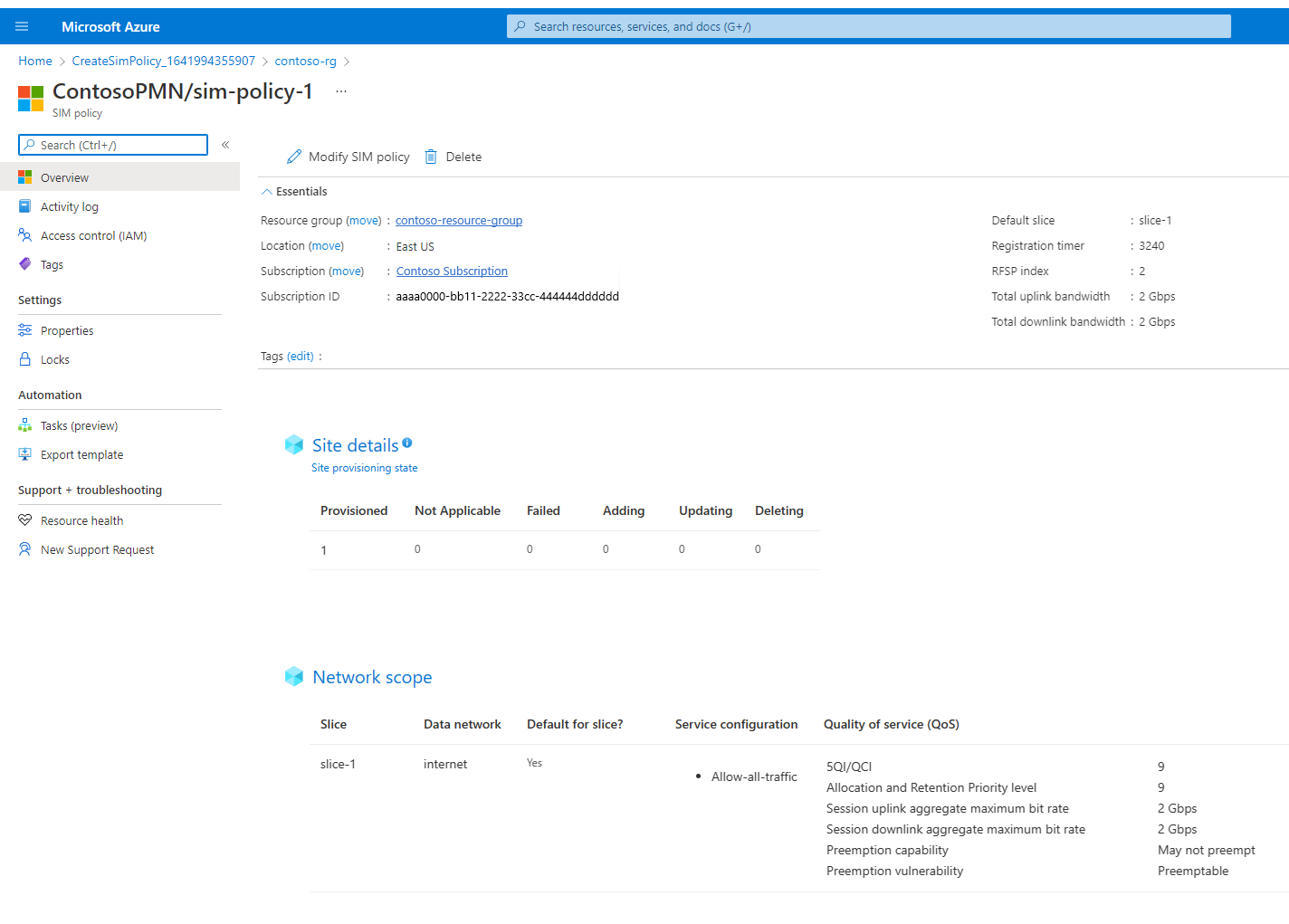Click the Tasks (preview) icon
This screenshot has width=1289, height=924.
point(25,425)
